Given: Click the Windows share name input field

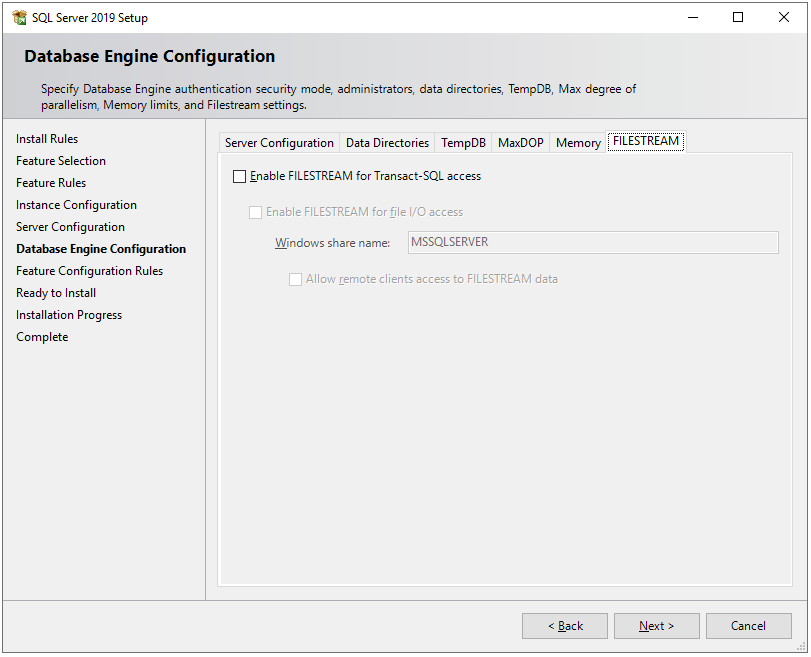Looking at the screenshot, I should click(593, 243).
